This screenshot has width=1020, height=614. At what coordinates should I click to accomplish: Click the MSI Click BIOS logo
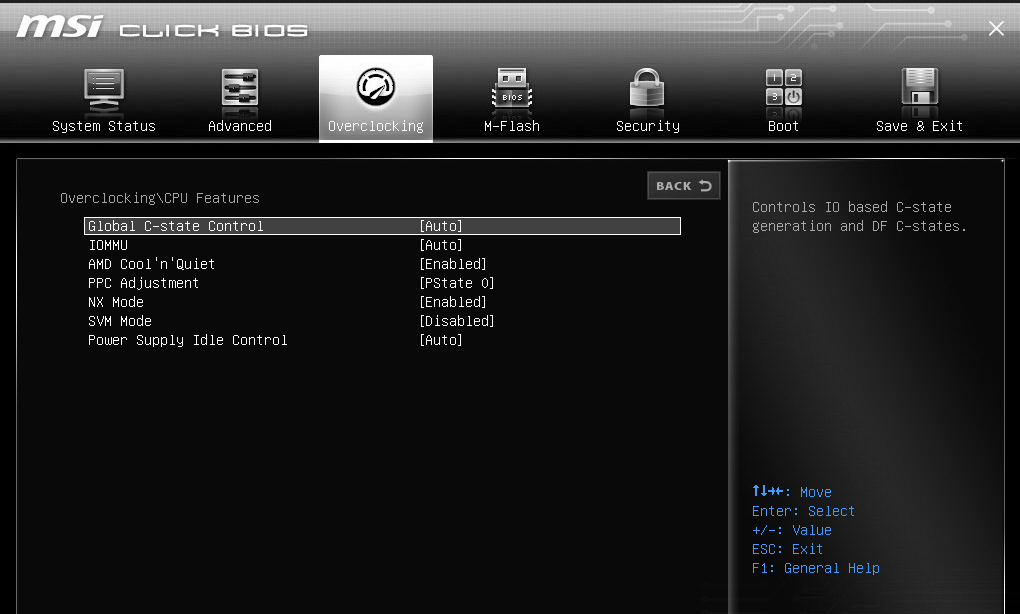coord(162,27)
